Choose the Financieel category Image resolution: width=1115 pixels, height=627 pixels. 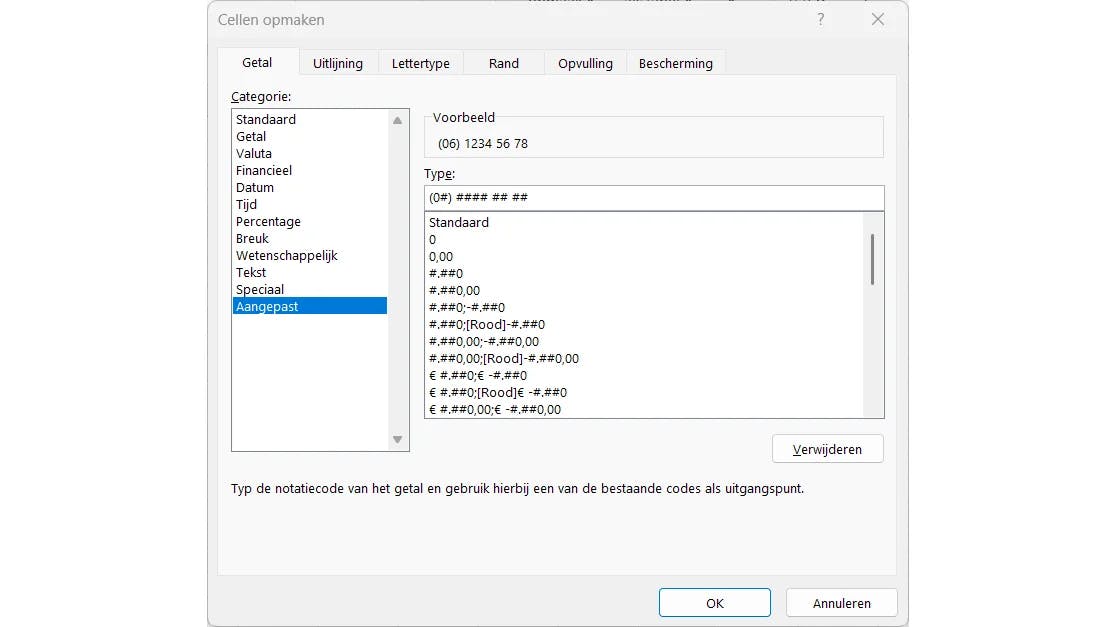tap(310, 171)
